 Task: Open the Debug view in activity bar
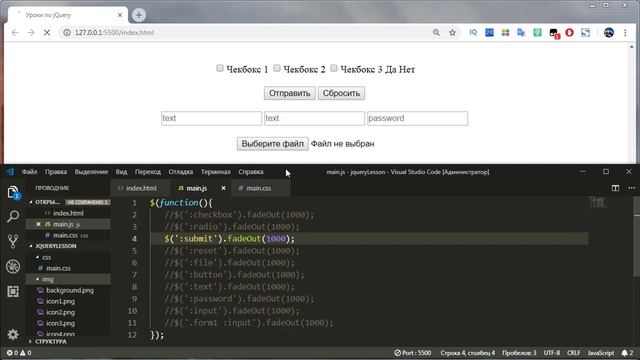pos(13,266)
